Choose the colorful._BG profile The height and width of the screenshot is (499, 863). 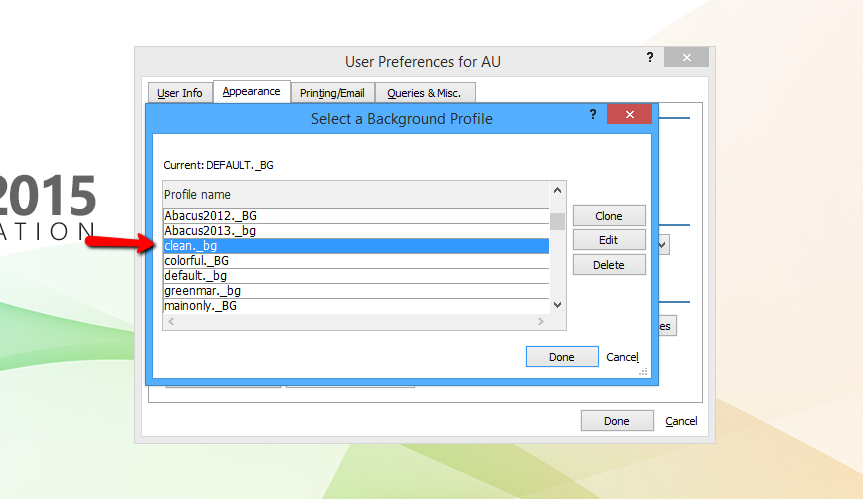(x=356, y=261)
